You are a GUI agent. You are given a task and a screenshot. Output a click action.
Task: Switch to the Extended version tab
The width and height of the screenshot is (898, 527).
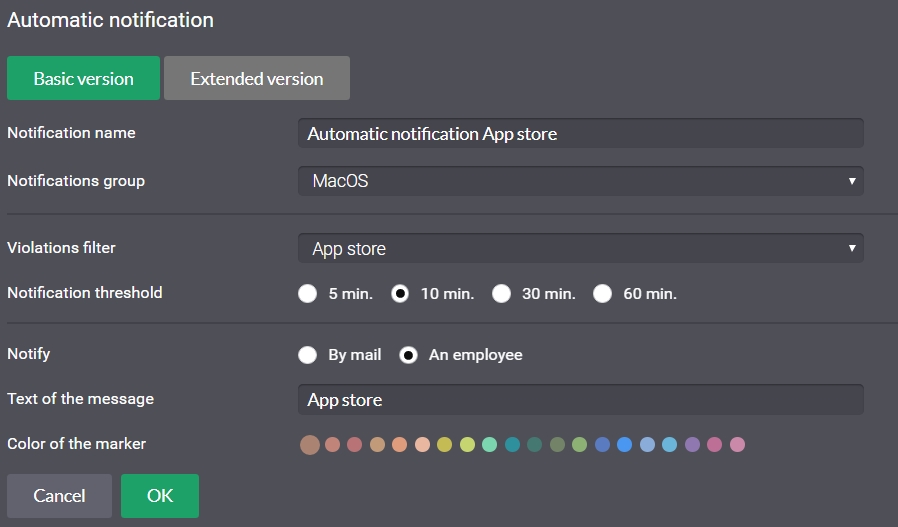click(x=257, y=78)
